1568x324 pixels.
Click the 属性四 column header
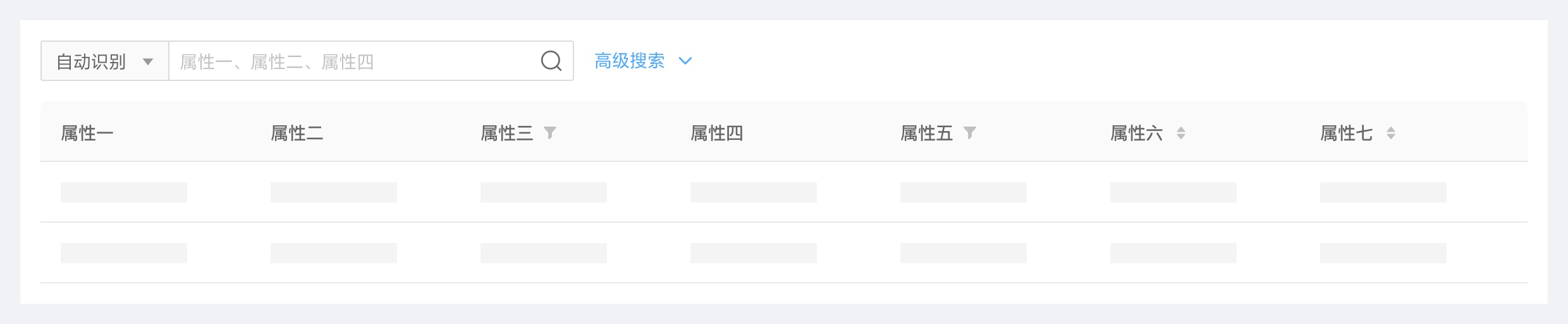(x=717, y=133)
